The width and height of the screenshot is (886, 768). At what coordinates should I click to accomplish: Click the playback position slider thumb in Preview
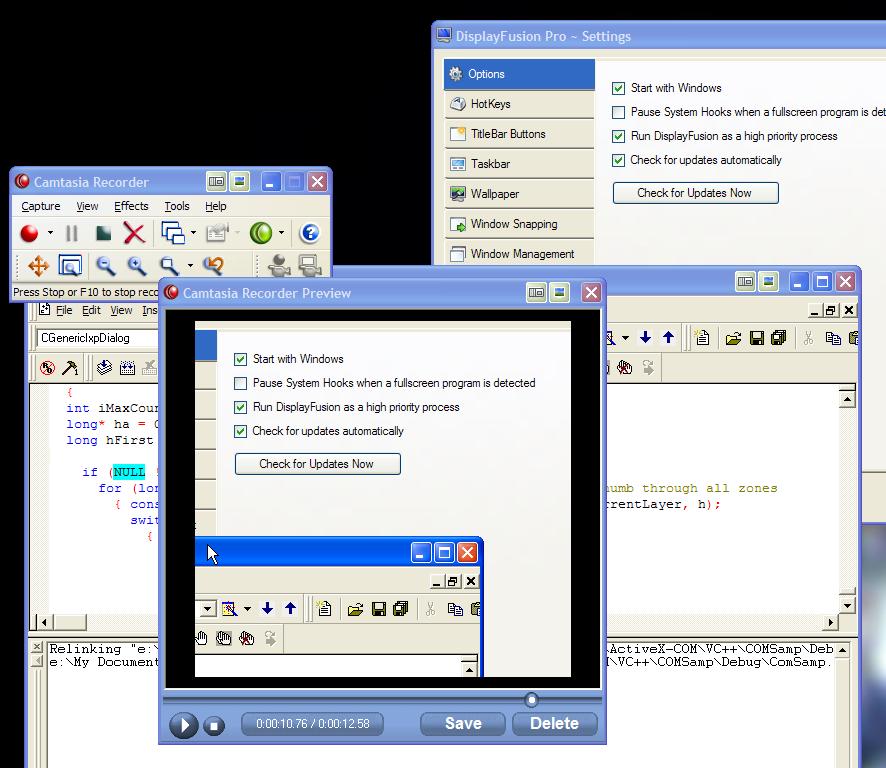(531, 700)
